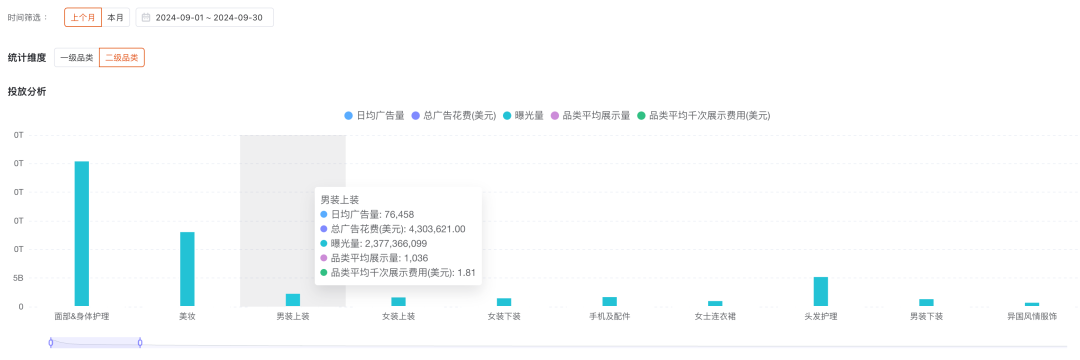The height and width of the screenshot is (360, 1080).
Task: Click the 头发护理 axis label
Action: [820, 317]
